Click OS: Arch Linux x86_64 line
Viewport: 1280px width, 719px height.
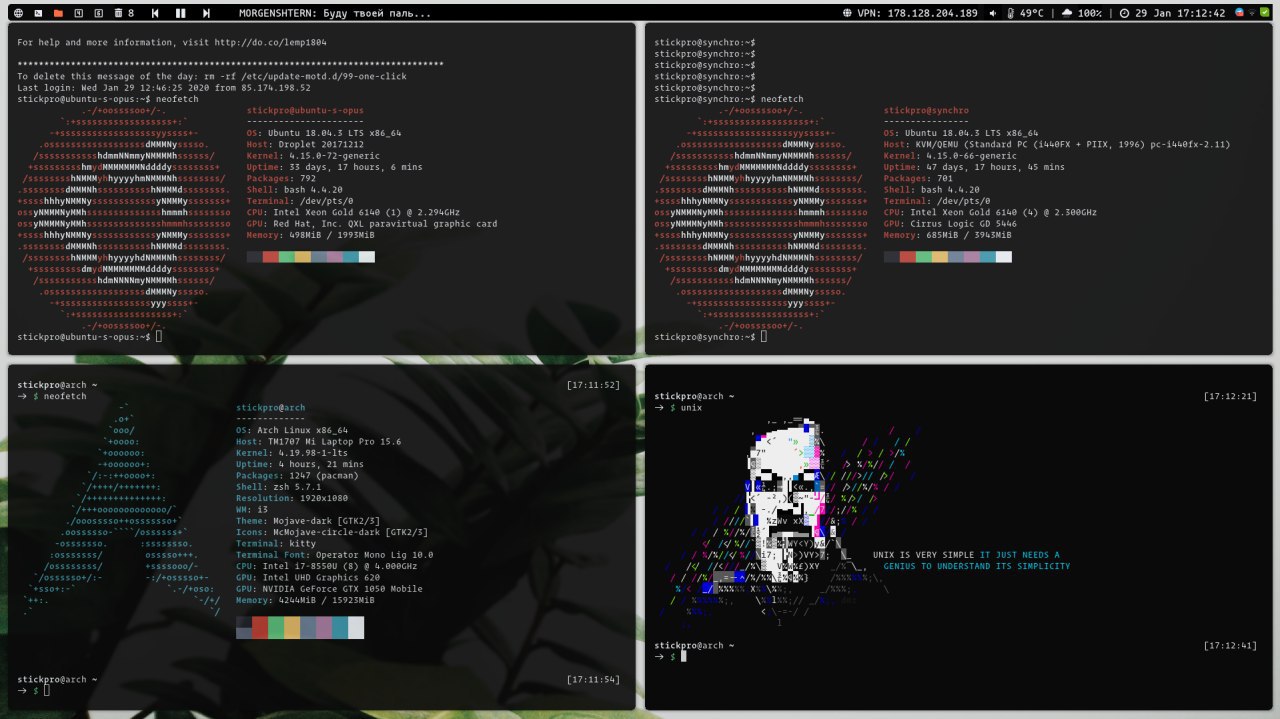point(292,430)
